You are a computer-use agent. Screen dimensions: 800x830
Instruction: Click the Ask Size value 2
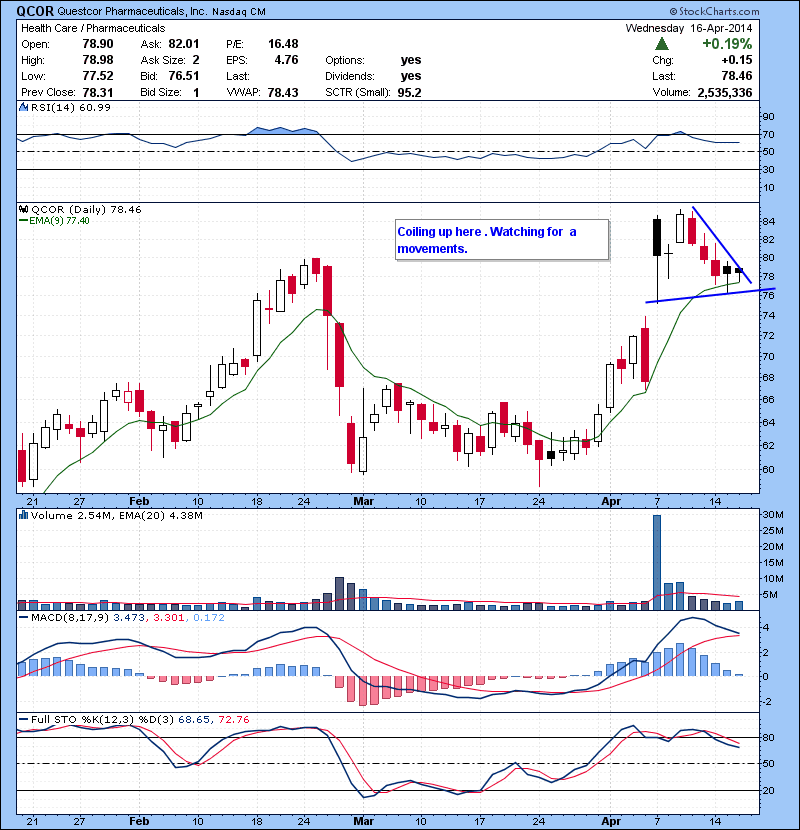pyautogui.click(x=196, y=60)
